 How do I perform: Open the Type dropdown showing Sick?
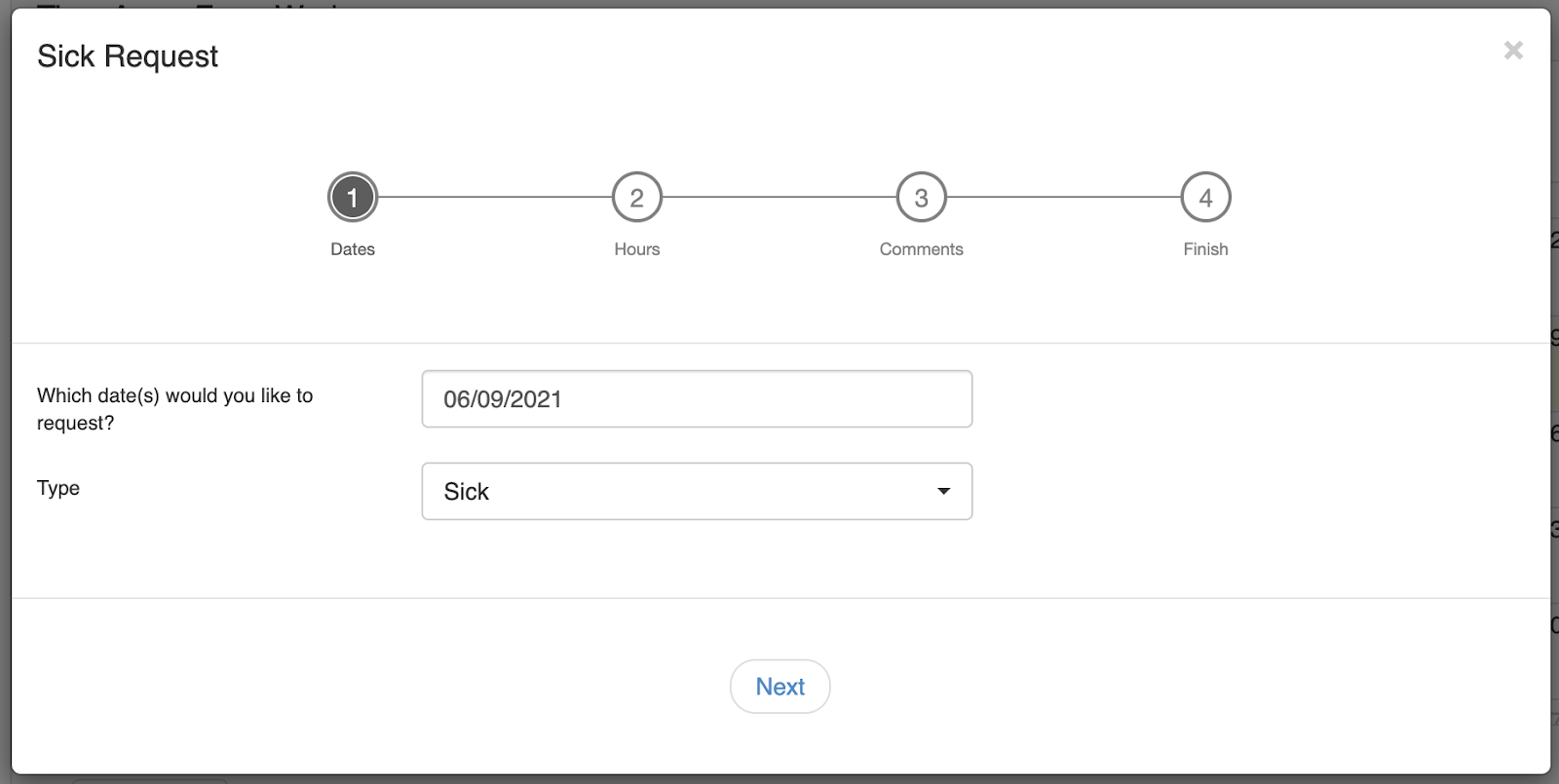[682, 492]
